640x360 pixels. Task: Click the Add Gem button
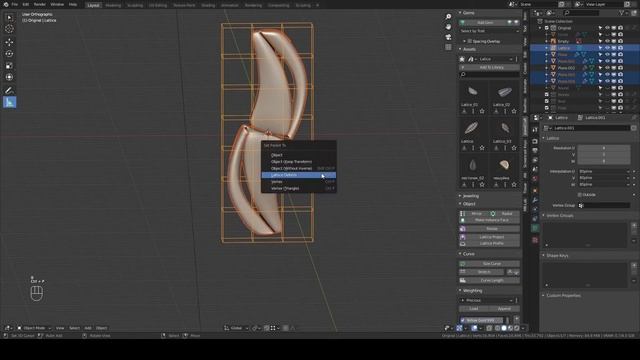484,23
